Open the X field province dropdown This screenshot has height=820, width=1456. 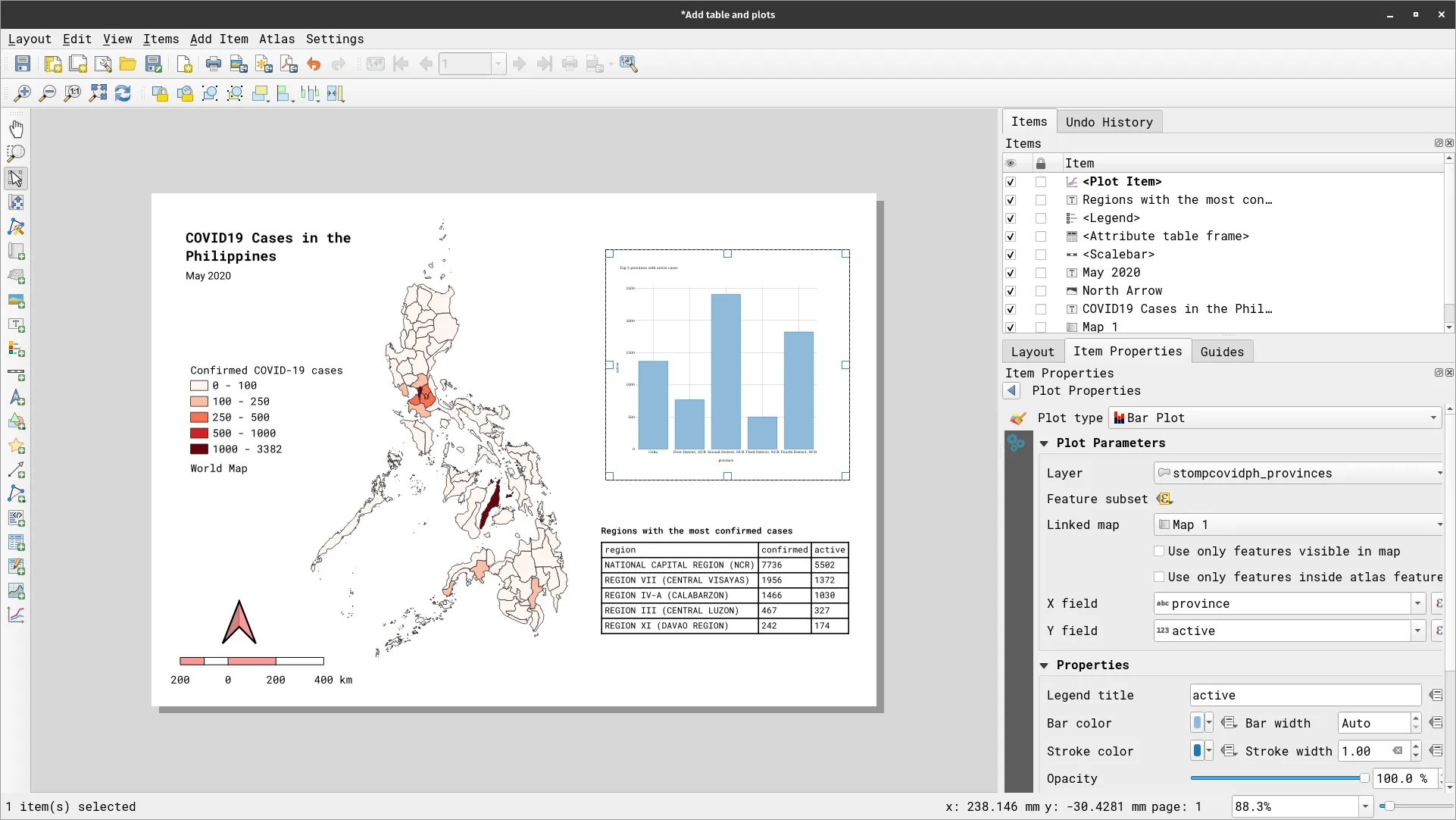(1417, 604)
